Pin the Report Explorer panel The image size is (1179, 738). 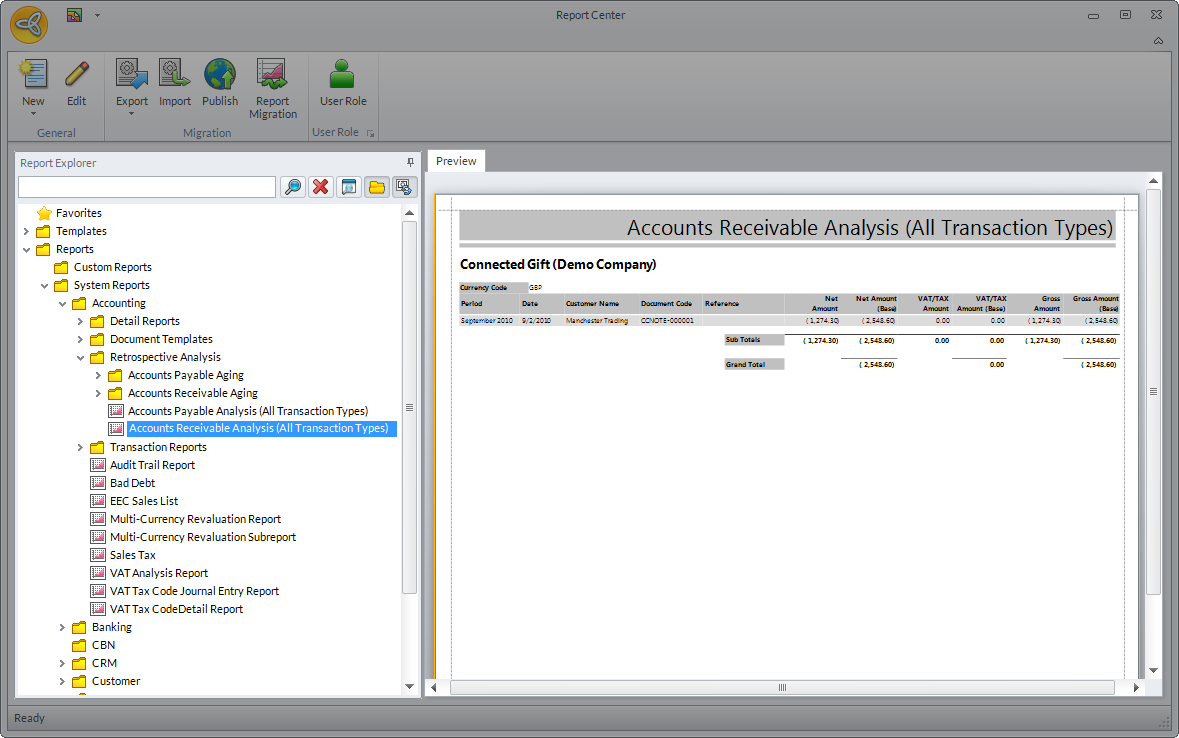410,163
